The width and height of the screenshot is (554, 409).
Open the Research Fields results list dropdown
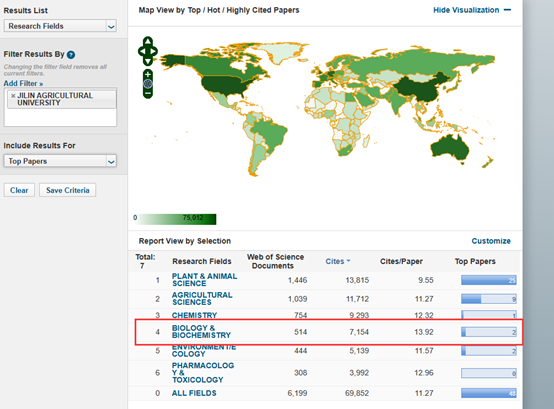click(60, 26)
